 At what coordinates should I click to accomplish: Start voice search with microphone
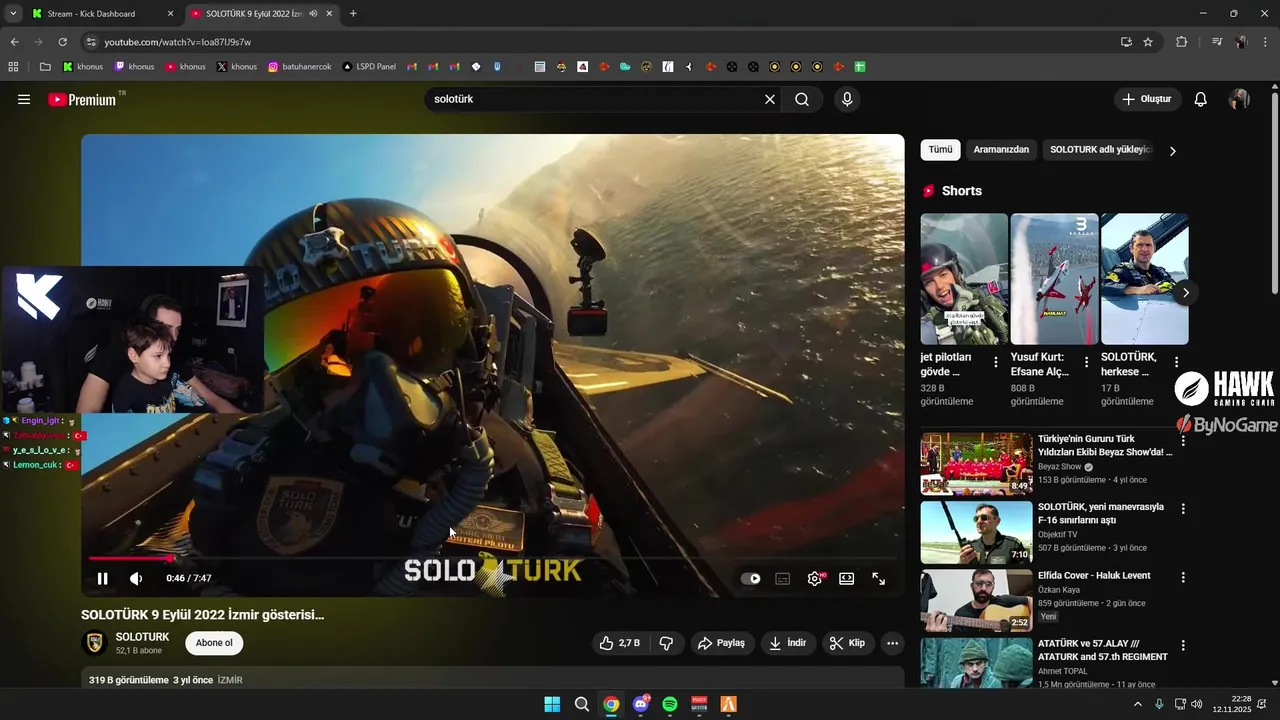point(847,99)
